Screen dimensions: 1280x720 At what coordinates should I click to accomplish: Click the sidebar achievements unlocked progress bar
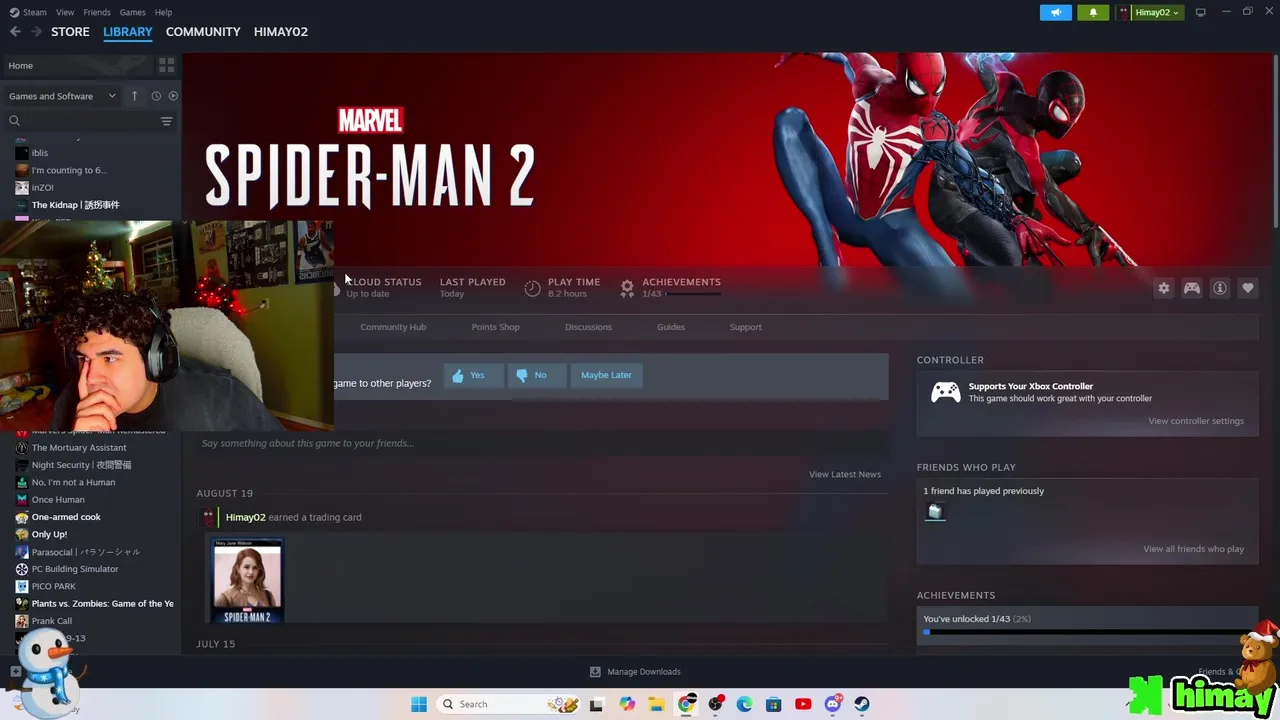tap(1087, 632)
